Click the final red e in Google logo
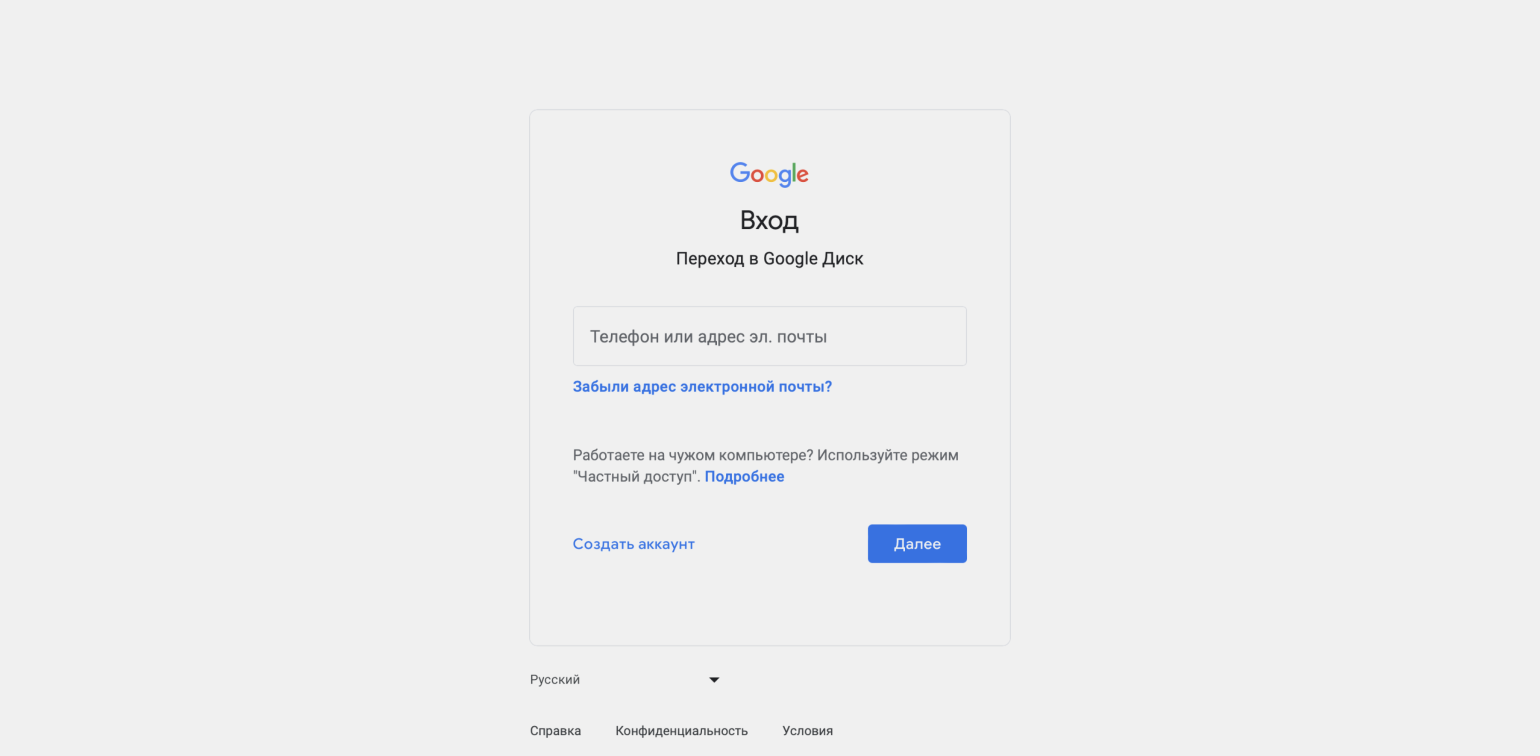 point(802,176)
